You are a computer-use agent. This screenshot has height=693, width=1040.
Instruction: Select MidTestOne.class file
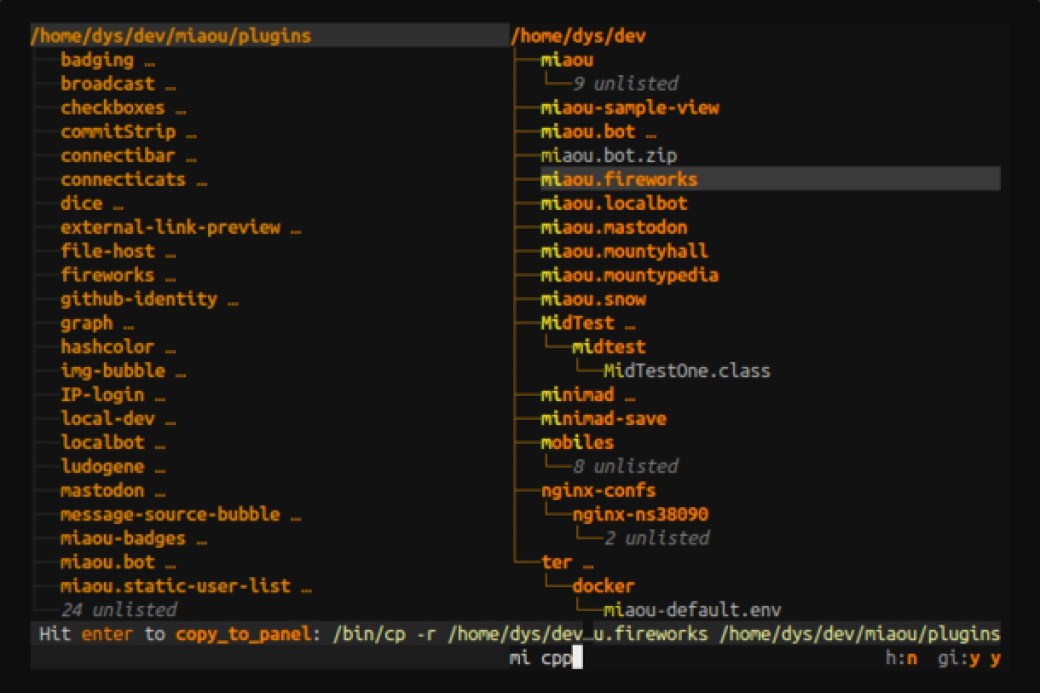(x=686, y=371)
